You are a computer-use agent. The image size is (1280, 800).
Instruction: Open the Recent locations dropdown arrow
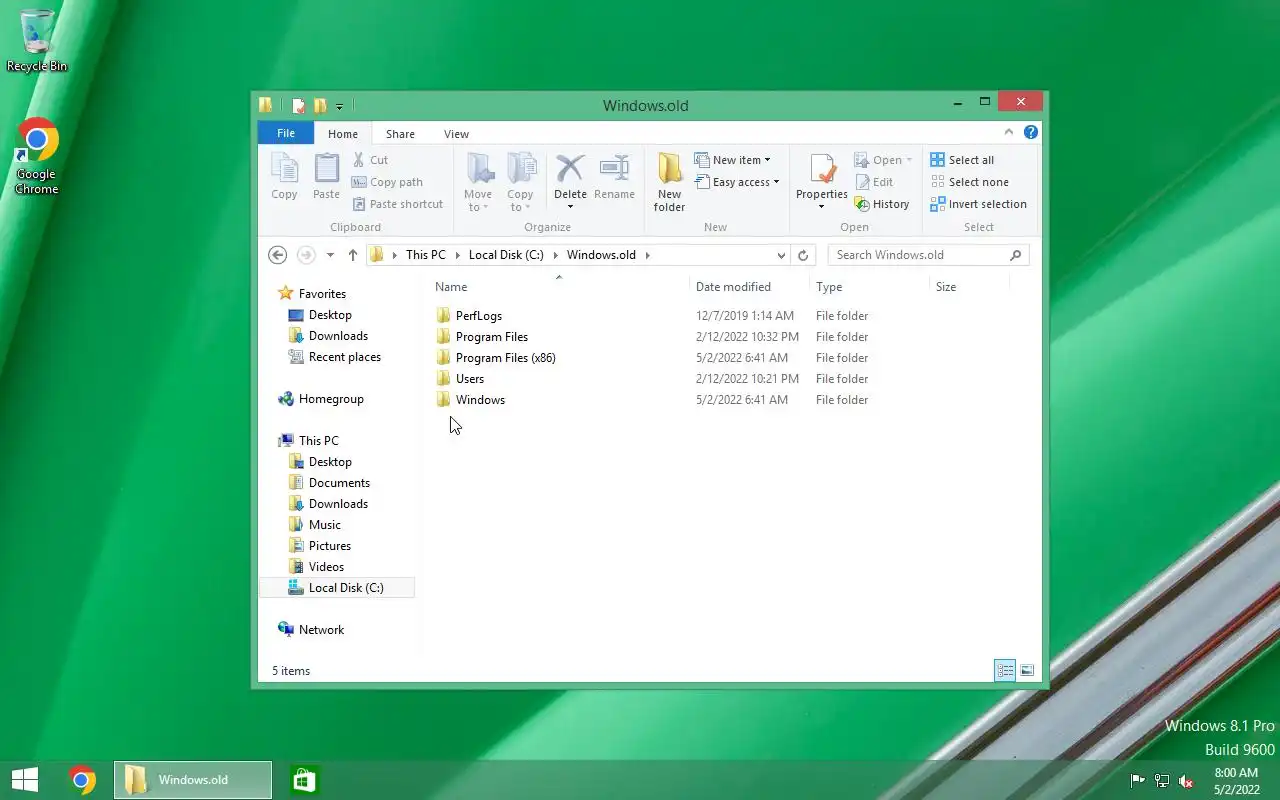click(330, 255)
